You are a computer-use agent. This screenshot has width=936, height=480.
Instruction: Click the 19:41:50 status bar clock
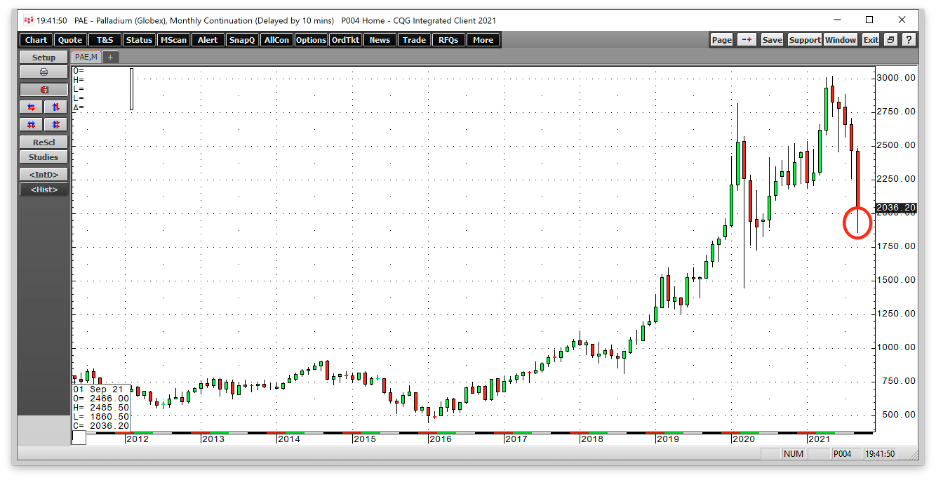(x=880, y=454)
